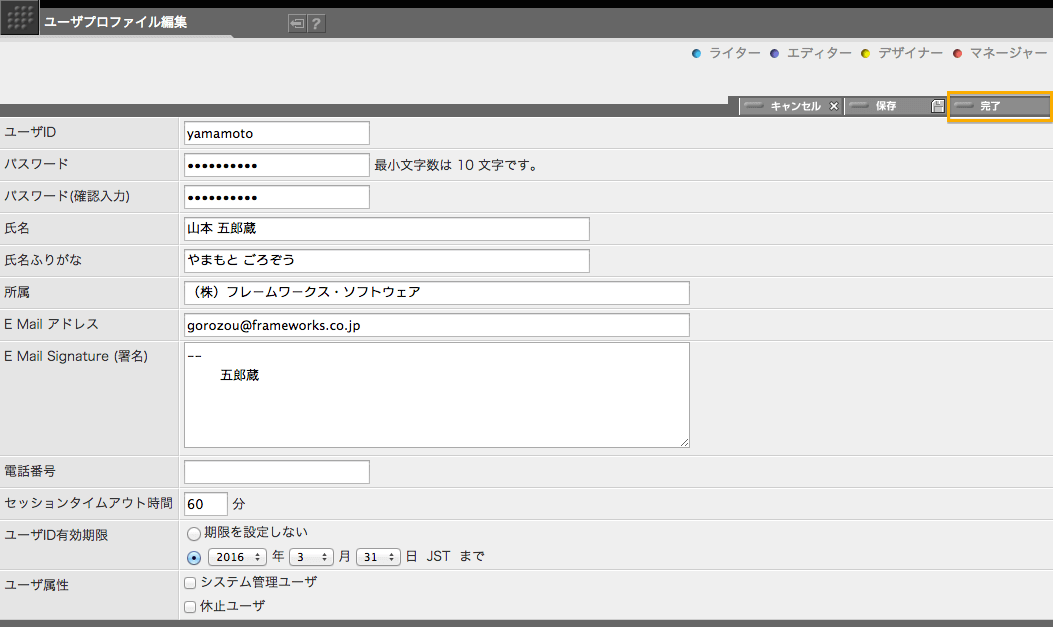
Task: Click the X icon on キャンセル button
Action: click(833, 106)
